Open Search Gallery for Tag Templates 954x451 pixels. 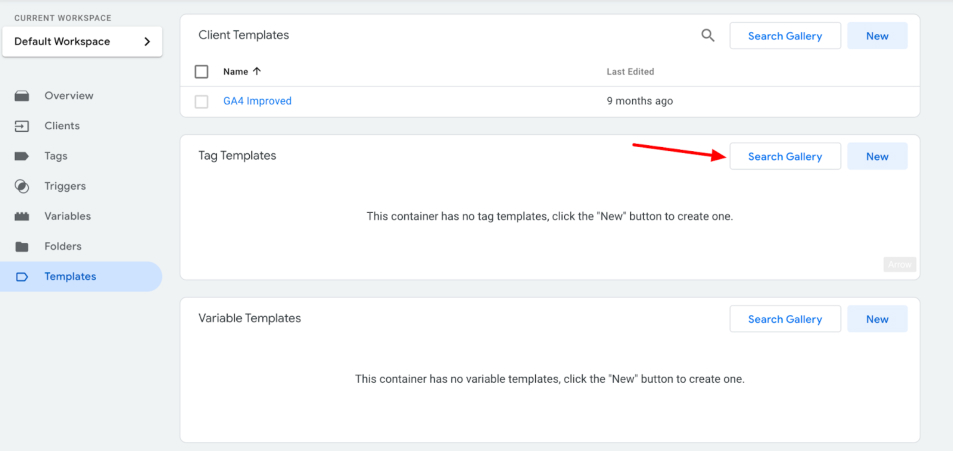785,156
